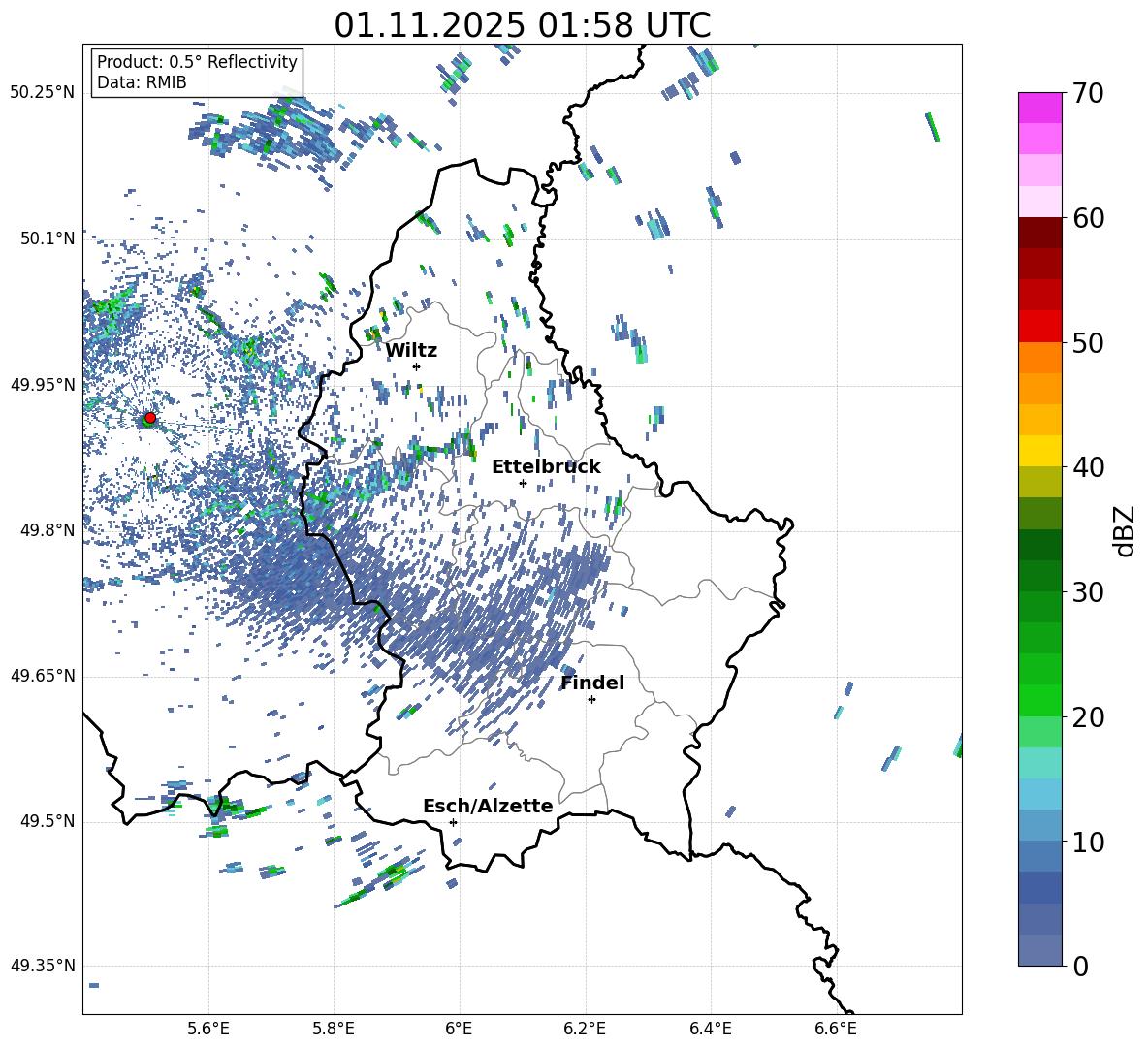Image resolution: width=1148 pixels, height=1048 pixels.
Task: Click the 49.5°N latitude label
Action: 47,821
